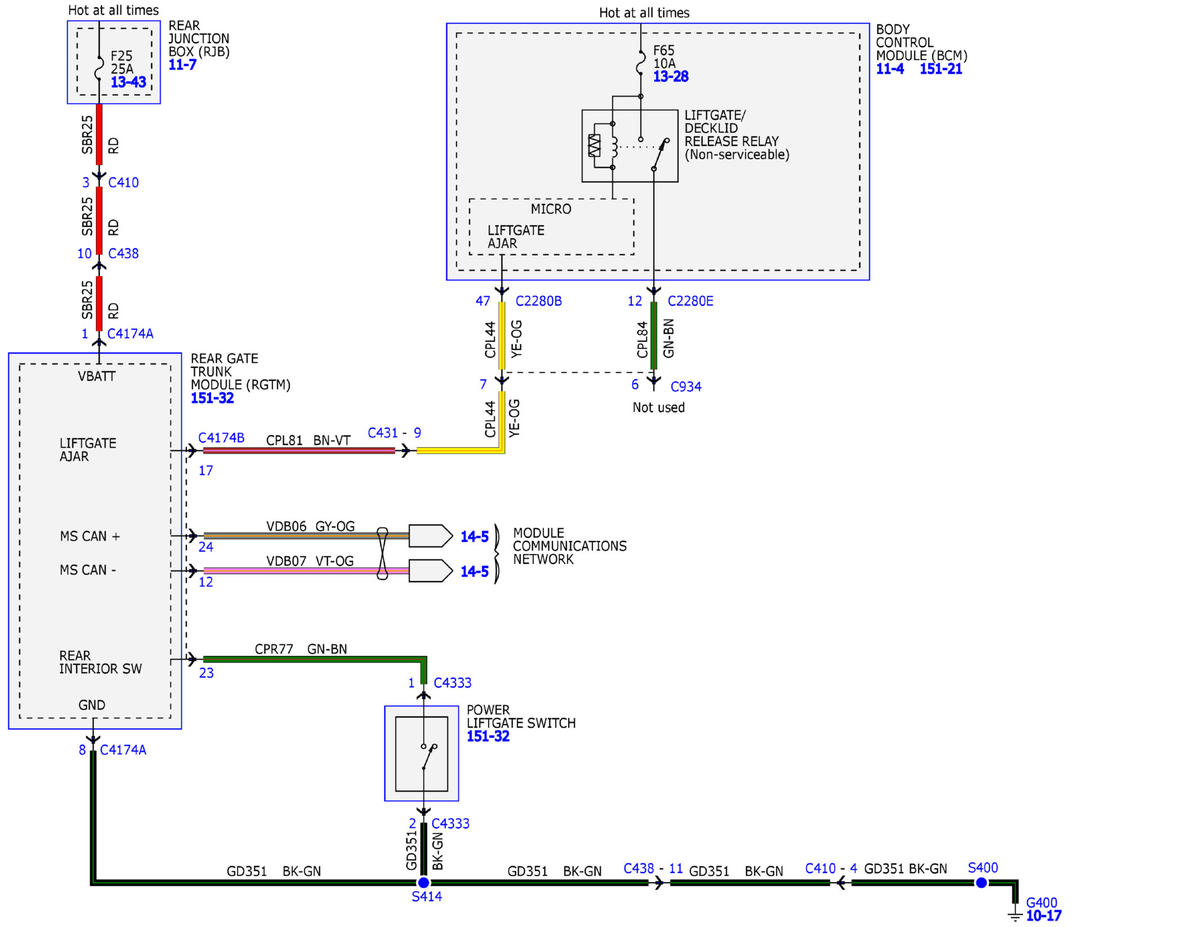Select the C2280B connector label

pos(537,301)
